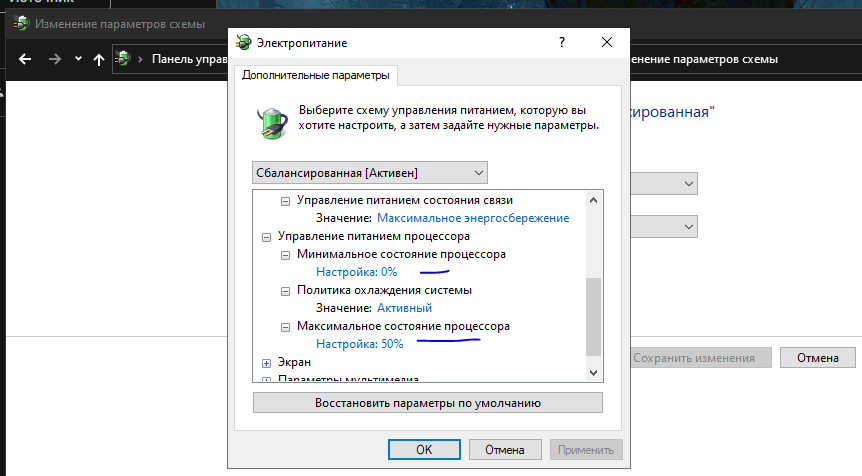
Task: Click the Активный cooling policy value
Action: tap(404, 308)
